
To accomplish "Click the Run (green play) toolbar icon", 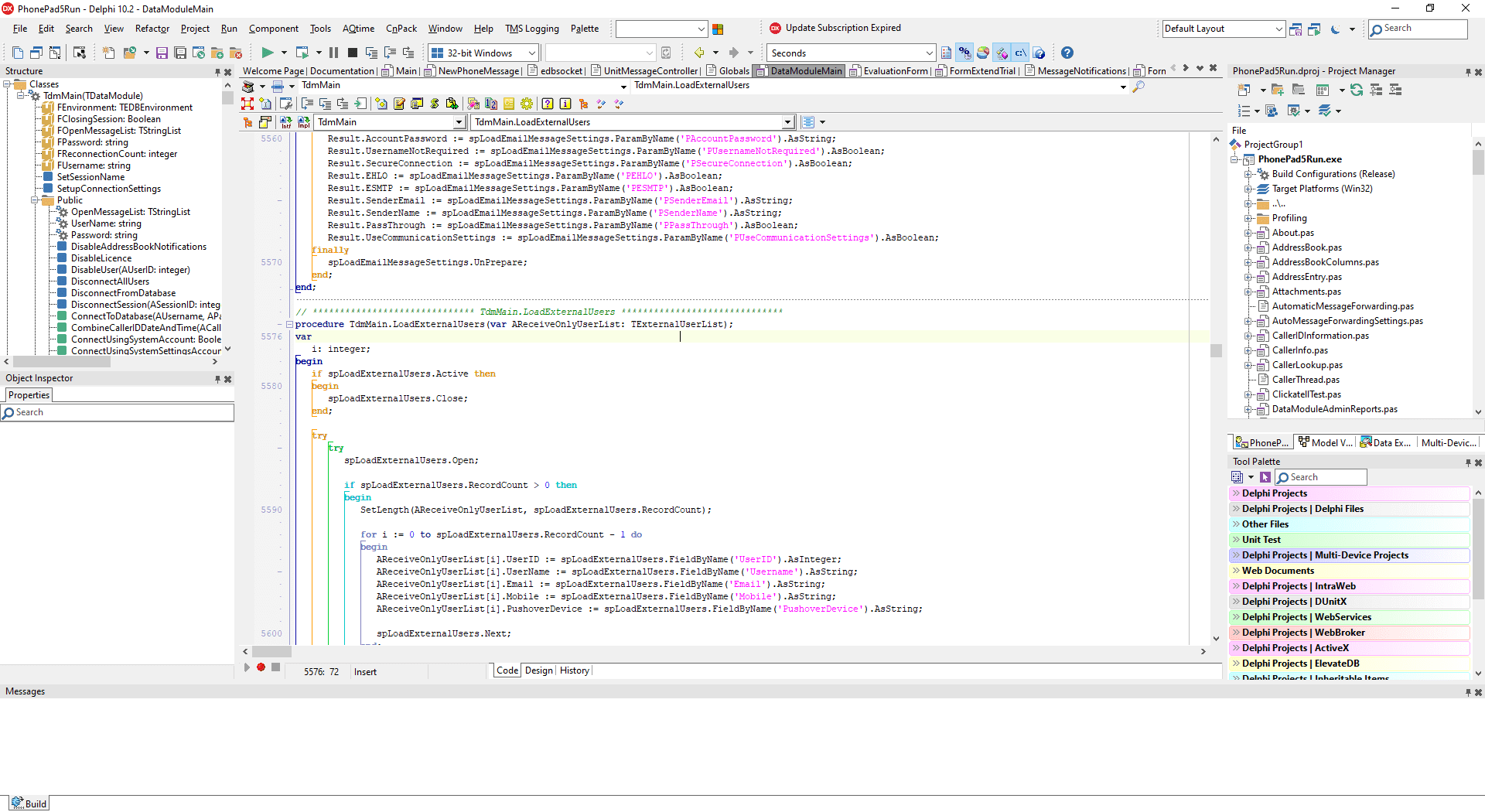I will 267,53.
